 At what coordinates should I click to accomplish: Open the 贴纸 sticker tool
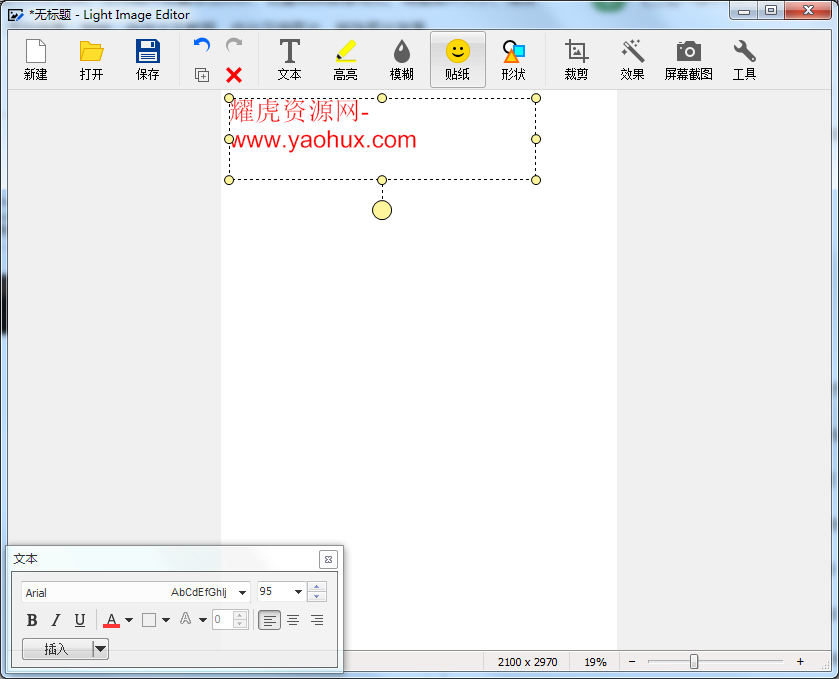457,60
